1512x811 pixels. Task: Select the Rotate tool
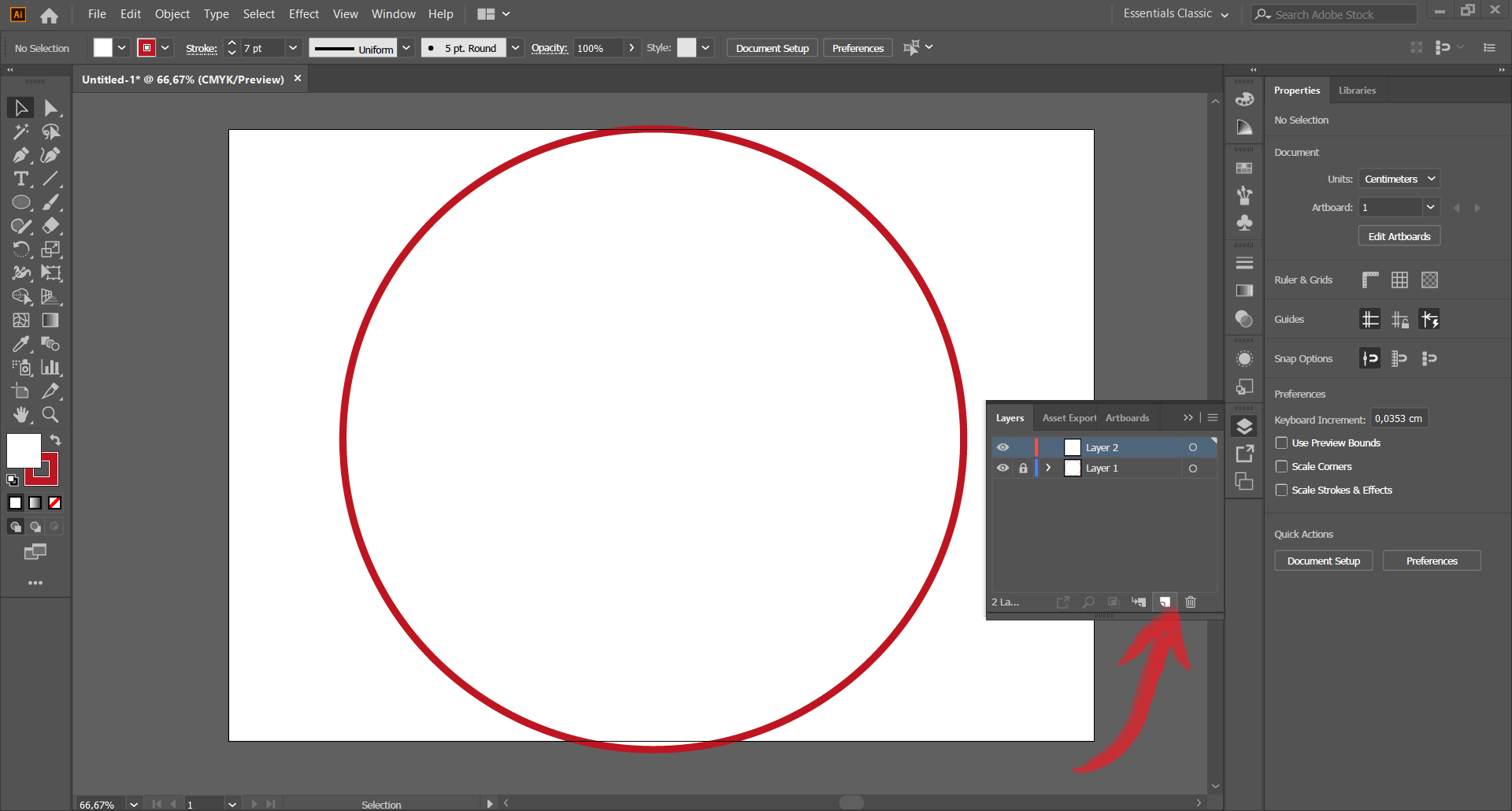[21, 250]
